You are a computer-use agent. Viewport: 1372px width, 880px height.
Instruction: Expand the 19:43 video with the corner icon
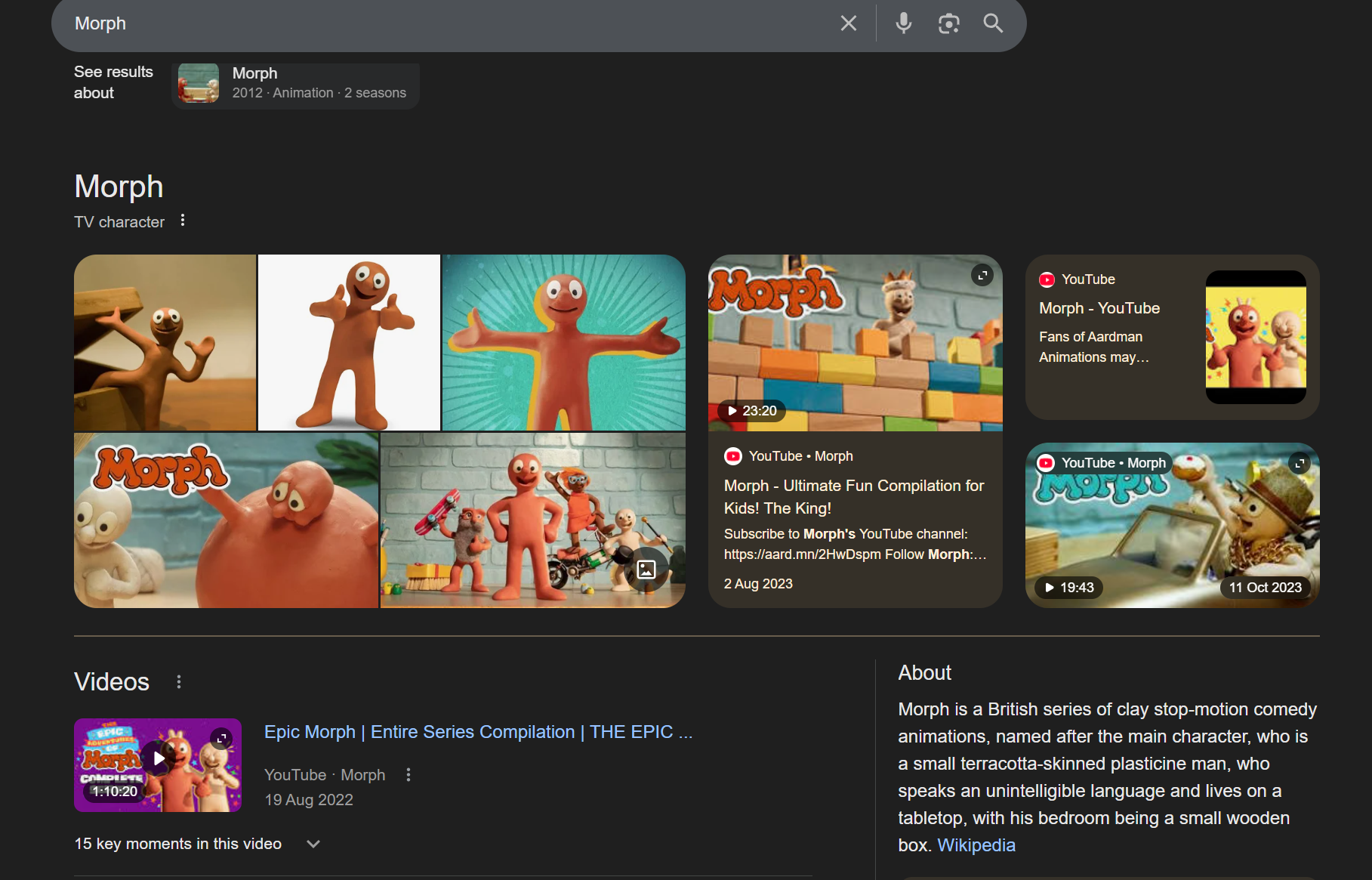click(x=1299, y=463)
